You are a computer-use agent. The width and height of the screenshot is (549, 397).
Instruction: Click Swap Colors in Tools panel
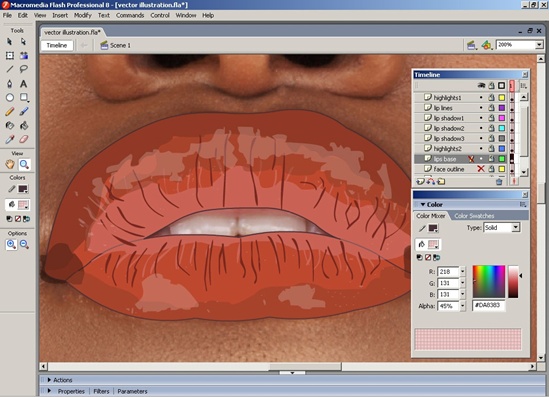pyautogui.click(x=26, y=219)
